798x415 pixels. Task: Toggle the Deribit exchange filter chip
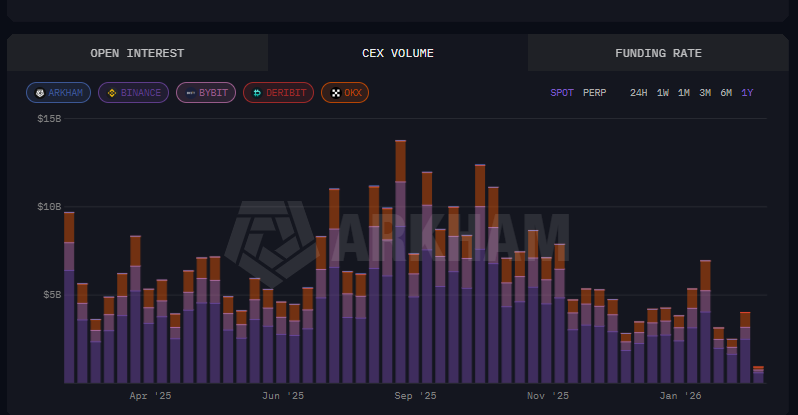pyautogui.click(x=278, y=93)
